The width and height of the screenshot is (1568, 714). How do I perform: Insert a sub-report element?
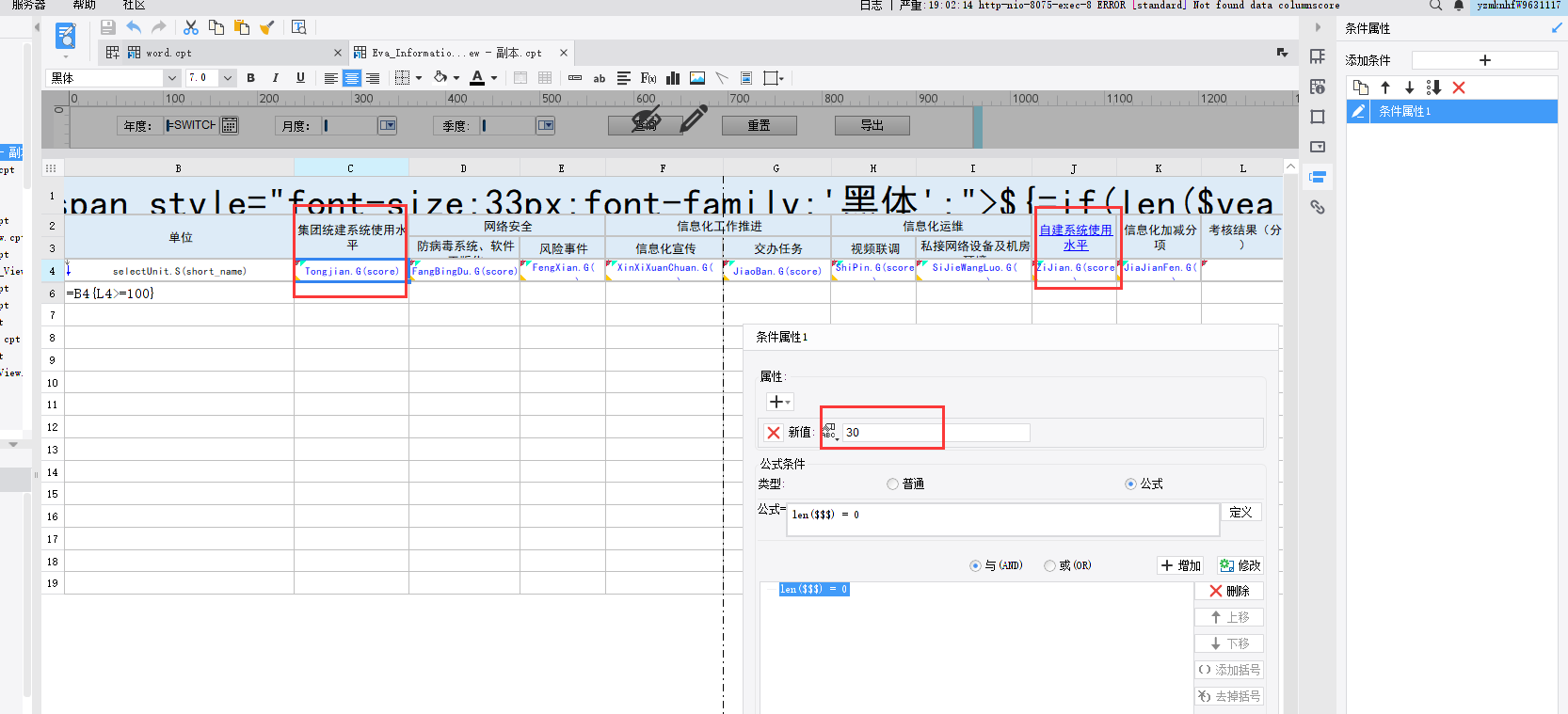(x=746, y=78)
